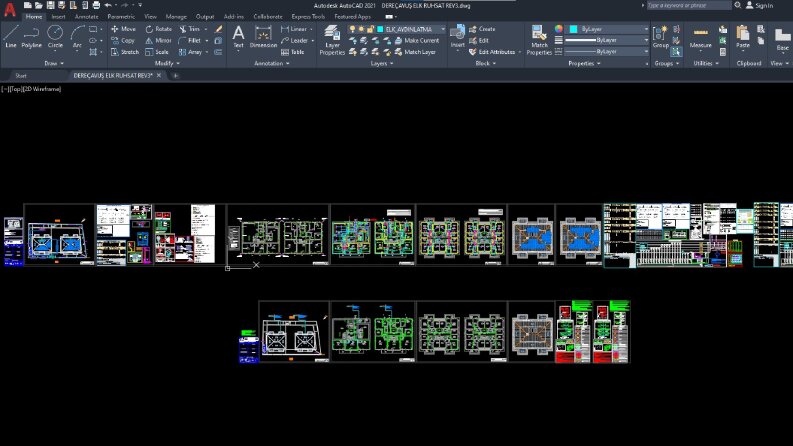The width and height of the screenshot is (793, 446).
Task: Open the AutoCAD application menu logo
Action: (x=10, y=10)
